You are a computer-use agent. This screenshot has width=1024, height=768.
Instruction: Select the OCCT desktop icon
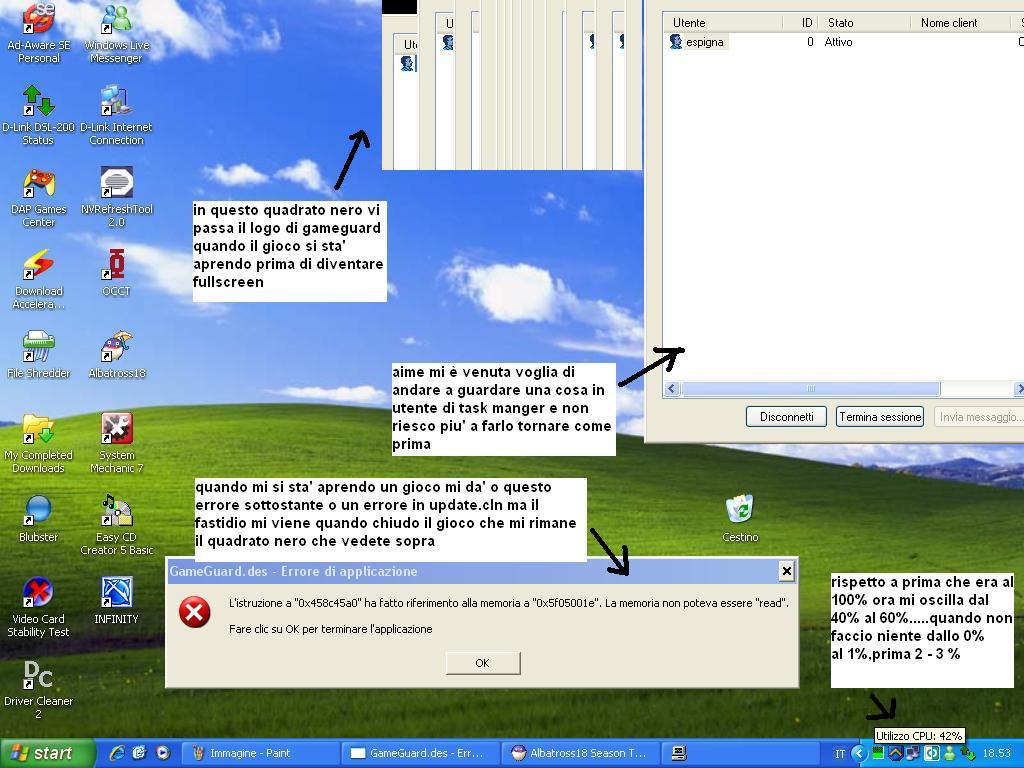(116, 273)
